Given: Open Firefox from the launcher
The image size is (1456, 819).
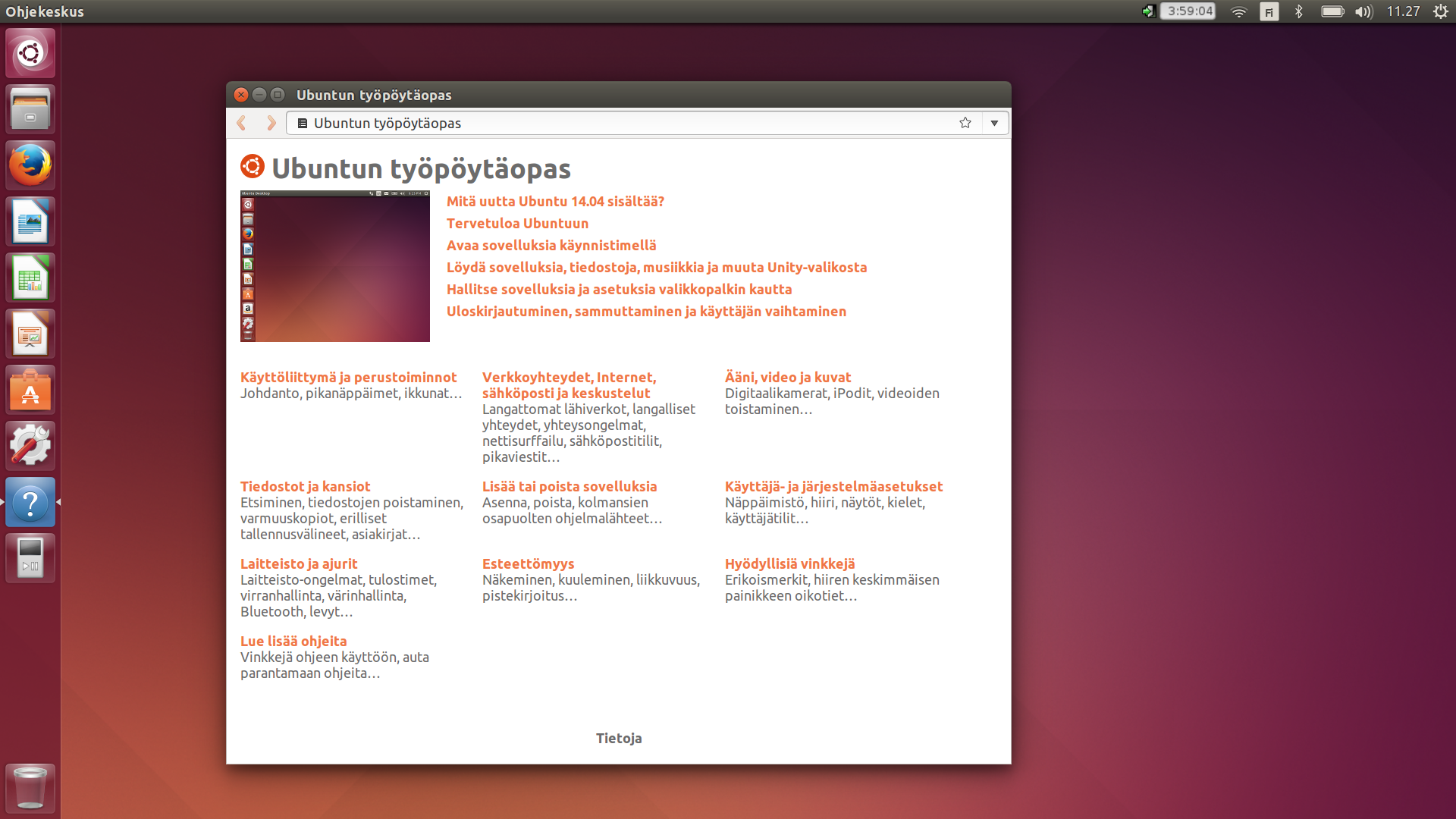Looking at the screenshot, I should [x=30, y=165].
